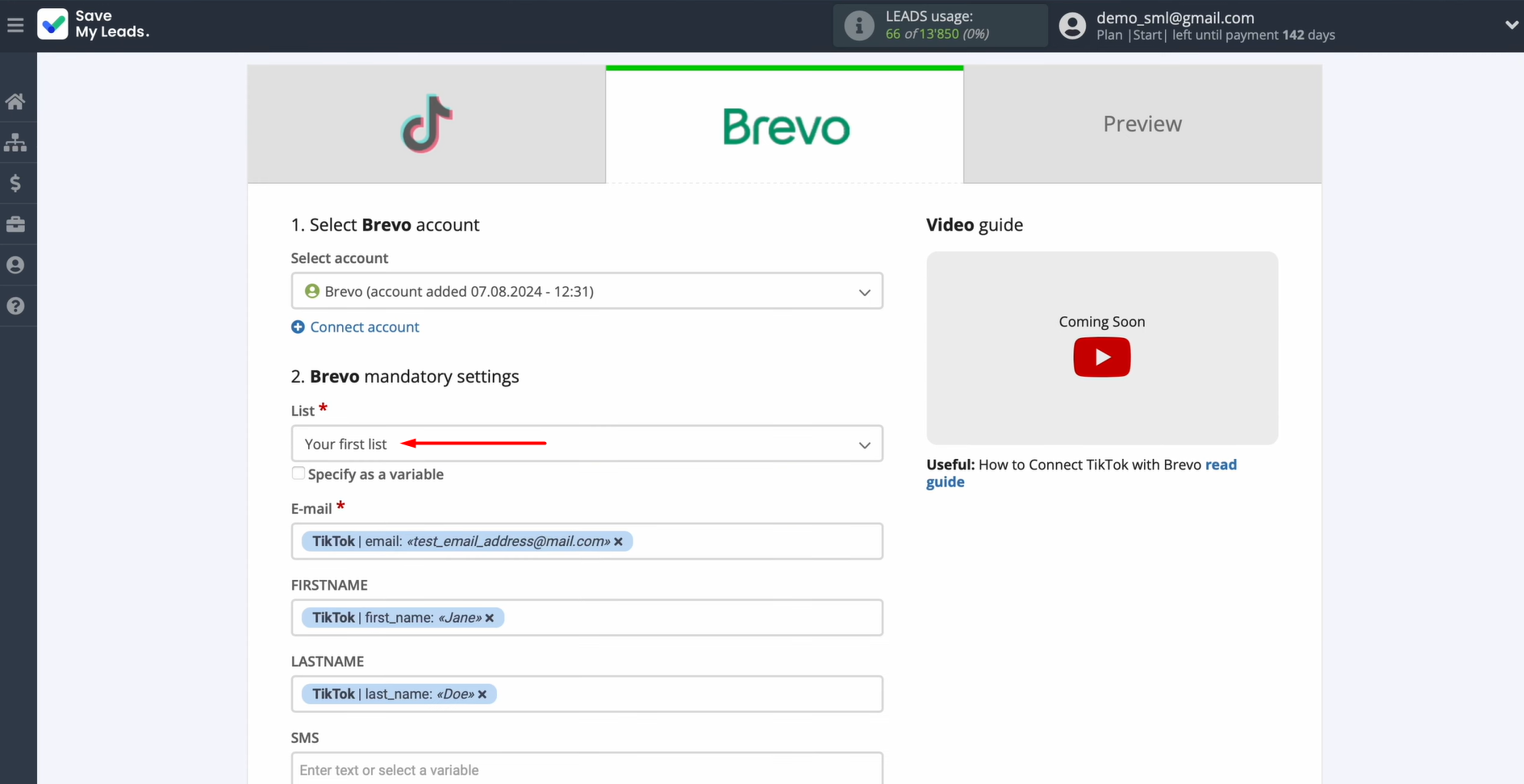Play the video guide

[x=1102, y=357]
